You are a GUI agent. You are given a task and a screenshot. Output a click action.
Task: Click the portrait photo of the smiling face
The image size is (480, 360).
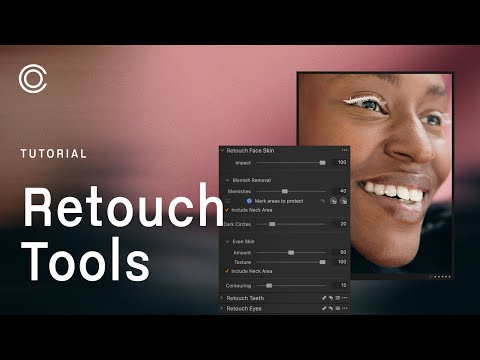pos(375,175)
